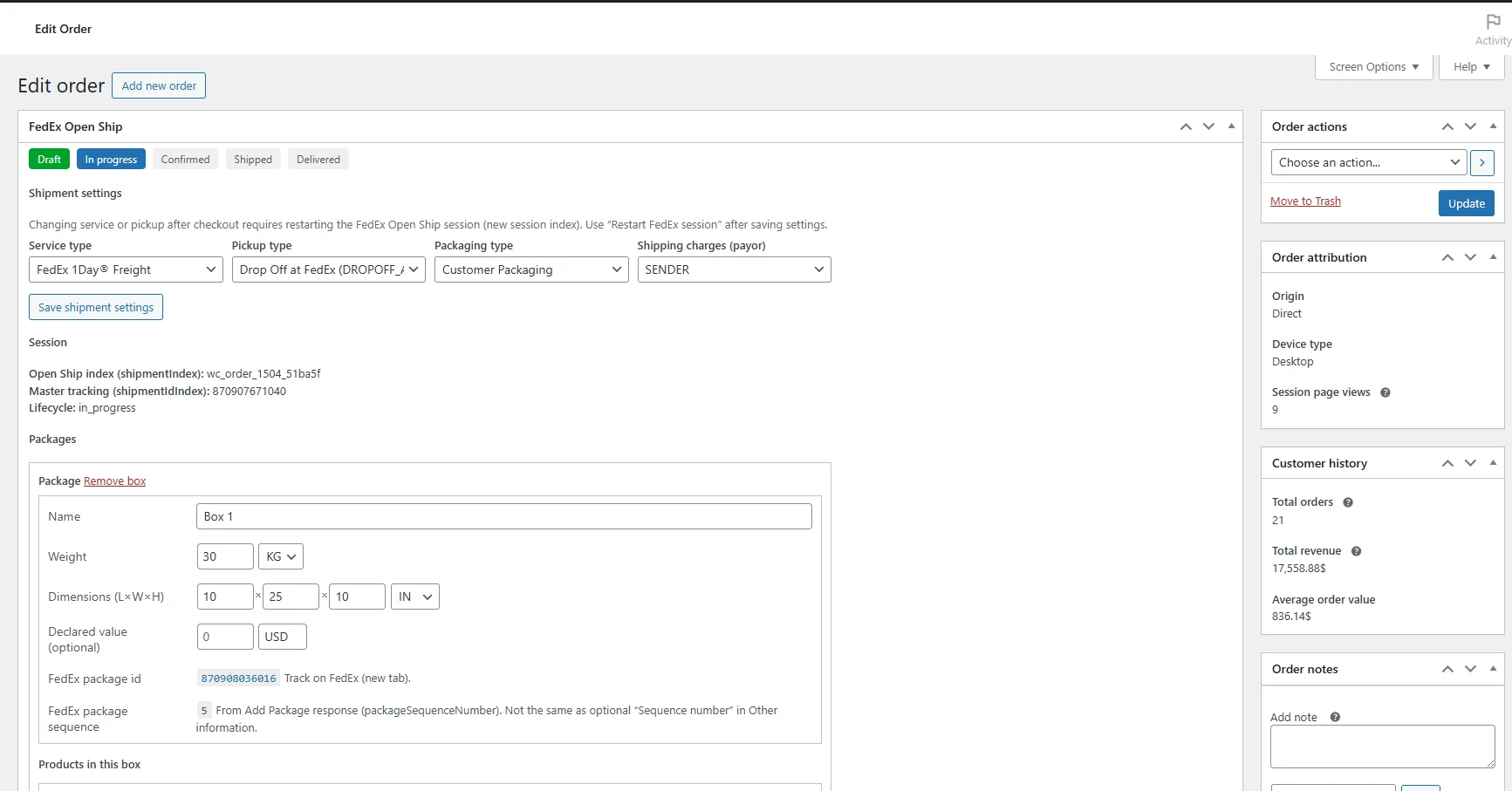Click the average order value 836.14$
Image resolution: width=1512 pixels, height=791 pixels.
tap(1291, 617)
